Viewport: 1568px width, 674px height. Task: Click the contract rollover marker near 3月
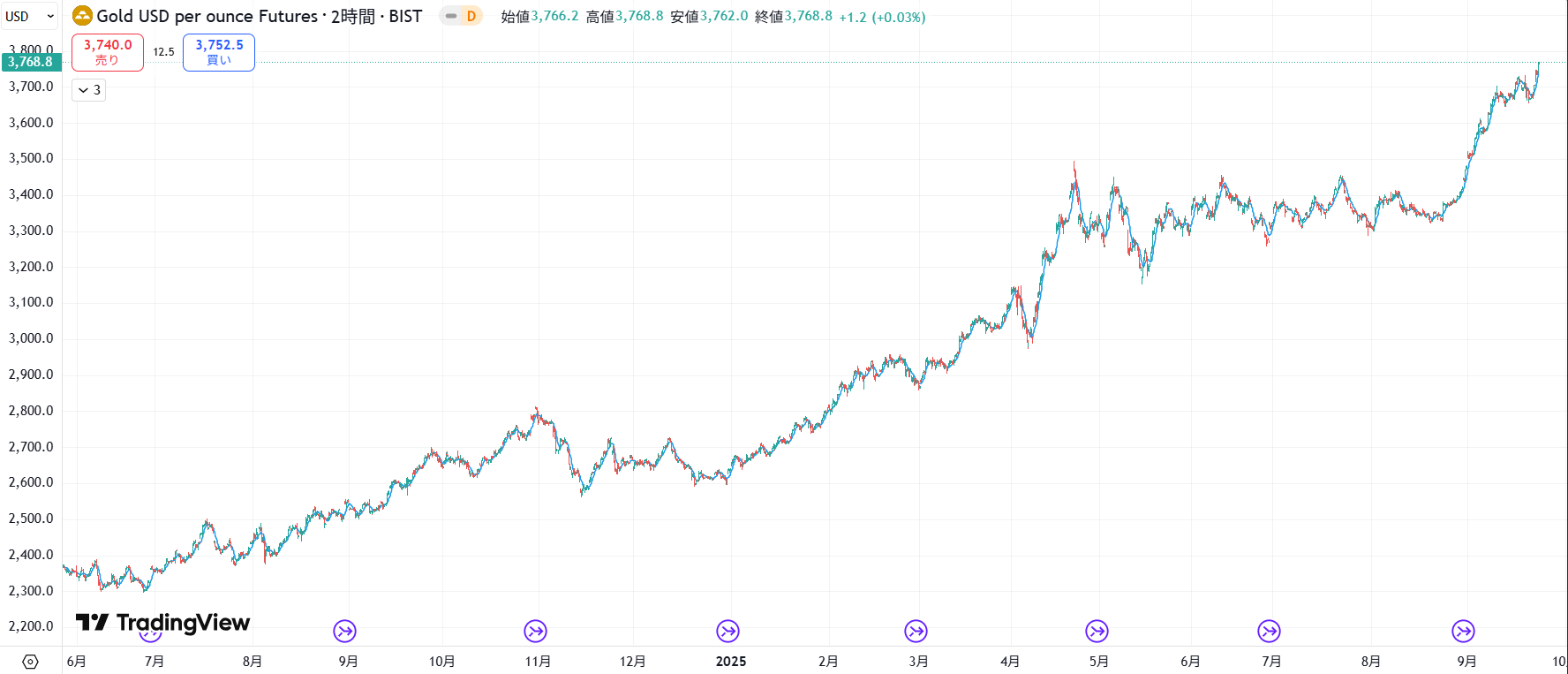[916, 631]
